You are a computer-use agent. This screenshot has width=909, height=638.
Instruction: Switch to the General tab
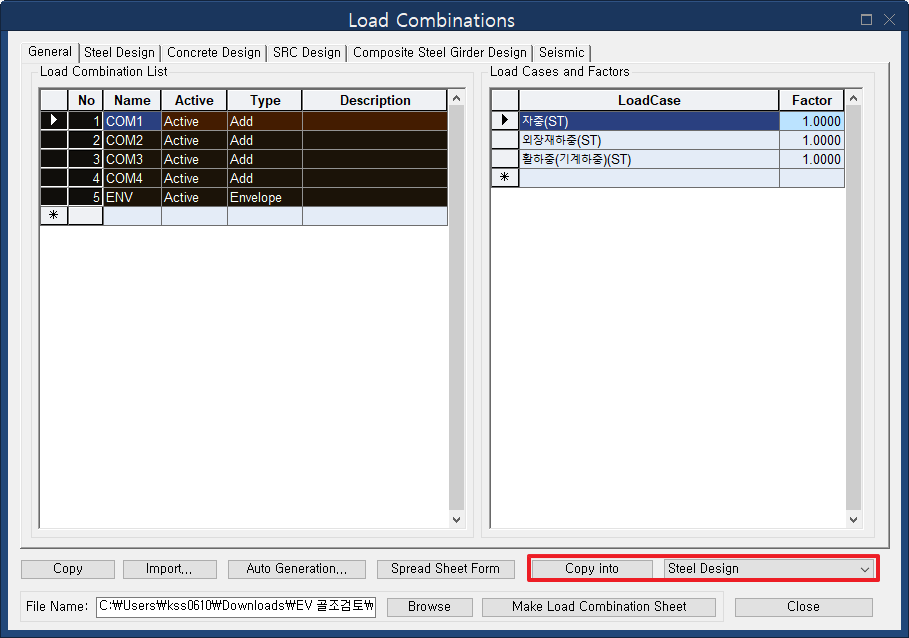point(50,52)
